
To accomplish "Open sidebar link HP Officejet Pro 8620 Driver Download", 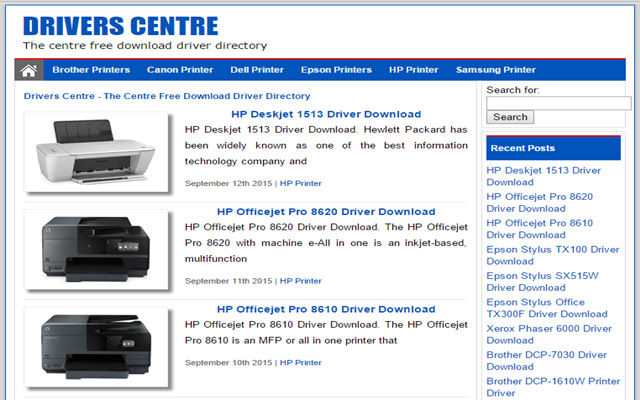I will coord(539,202).
